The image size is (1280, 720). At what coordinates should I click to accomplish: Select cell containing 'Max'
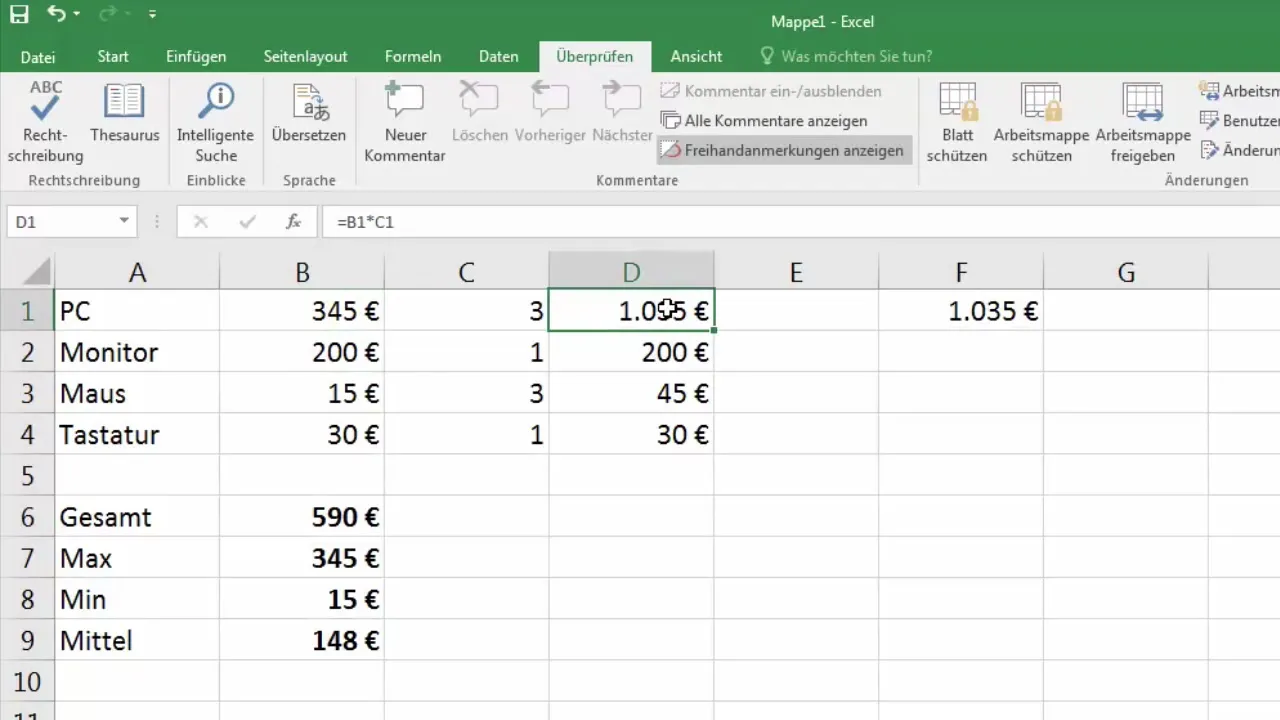137,558
